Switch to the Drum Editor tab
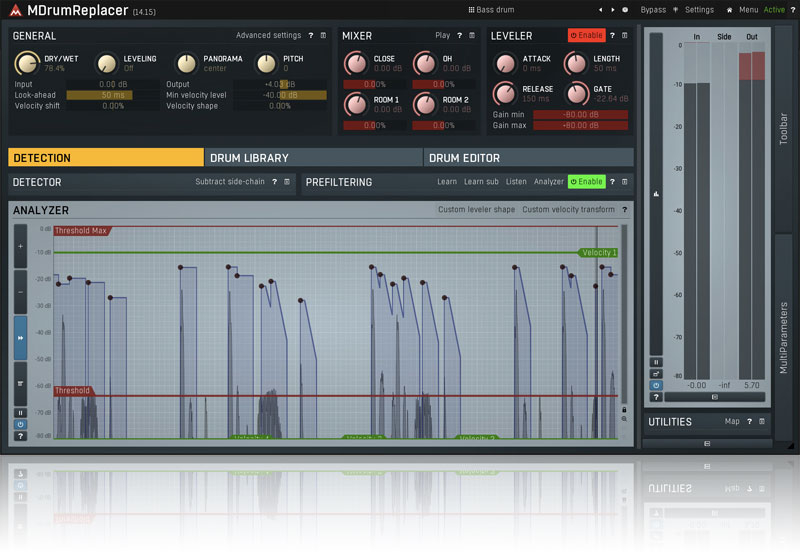This screenshot has height=555, width=800. [x=528, y=157]
